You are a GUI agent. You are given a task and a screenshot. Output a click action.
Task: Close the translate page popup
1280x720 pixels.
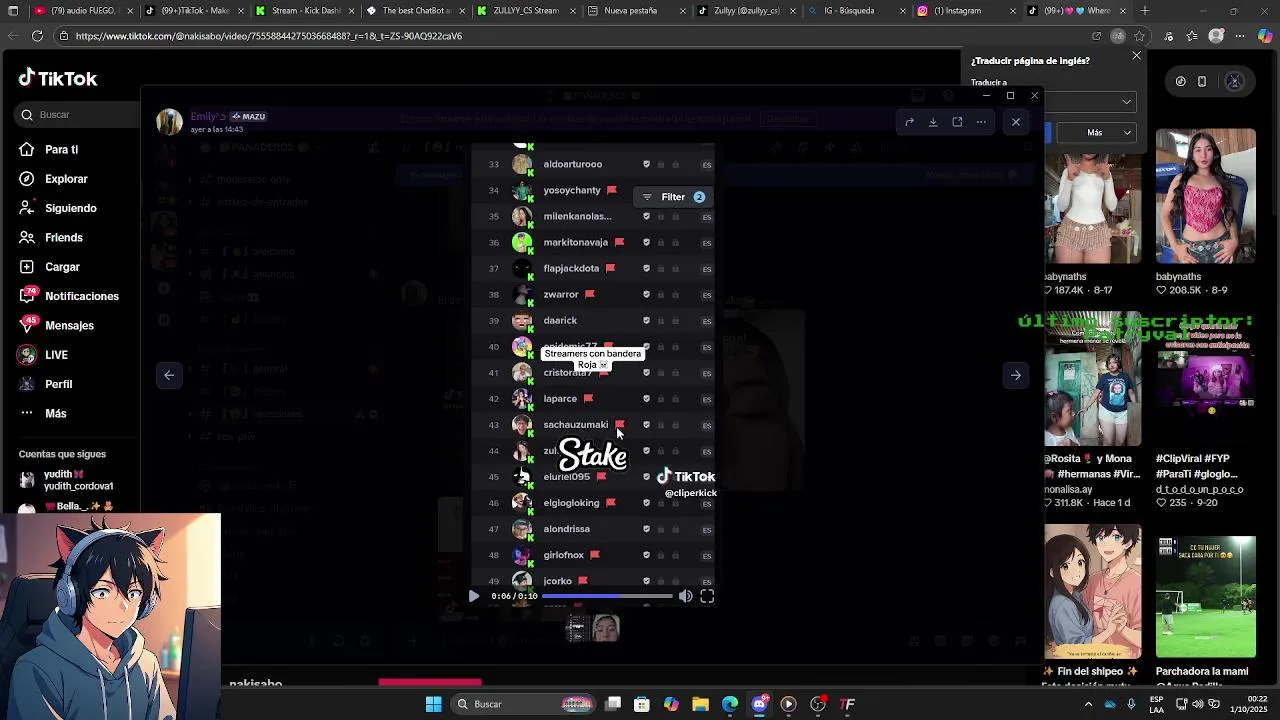[x=1136, y=56]
